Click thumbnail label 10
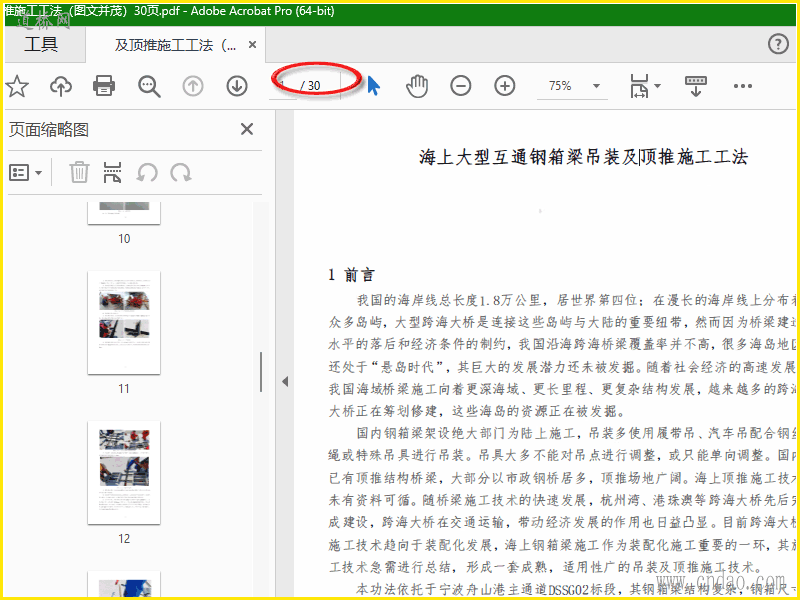 point(124,239)
